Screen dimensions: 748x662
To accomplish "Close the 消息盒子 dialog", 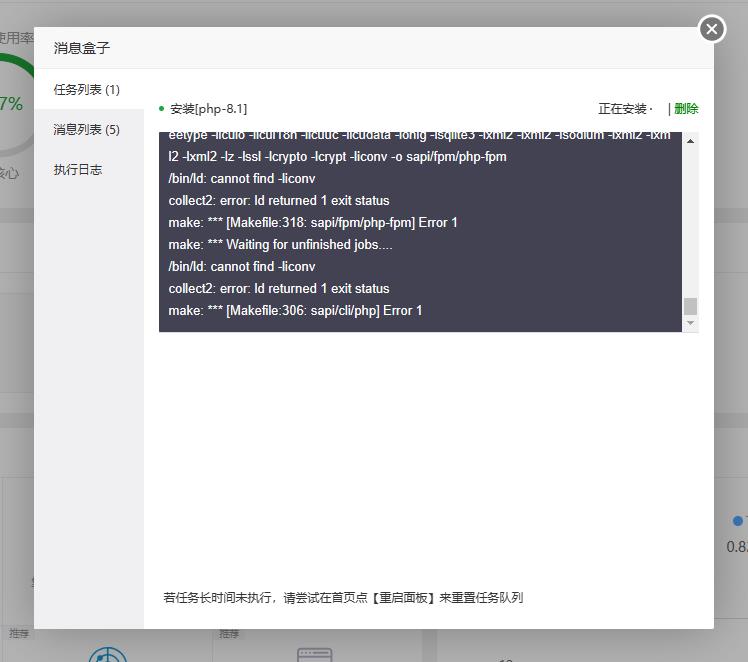I will click(712, 29).
